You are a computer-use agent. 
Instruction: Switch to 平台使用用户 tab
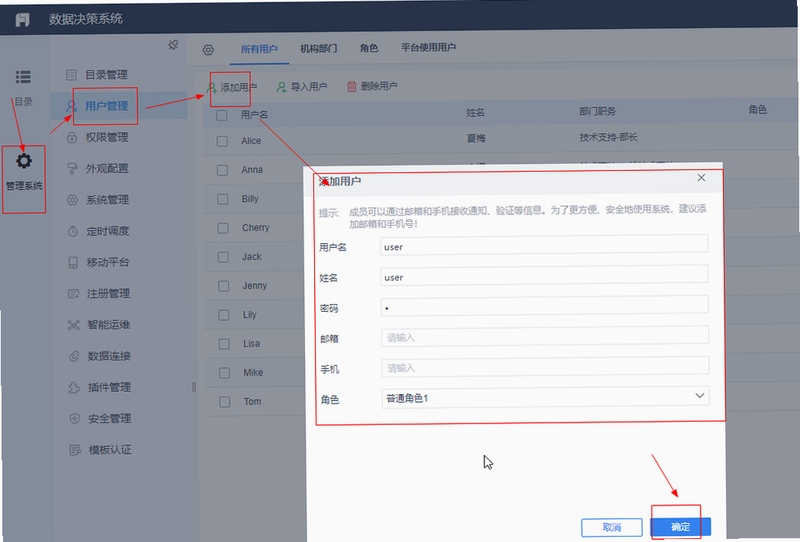pyautogui.click(x=428, y=47)
